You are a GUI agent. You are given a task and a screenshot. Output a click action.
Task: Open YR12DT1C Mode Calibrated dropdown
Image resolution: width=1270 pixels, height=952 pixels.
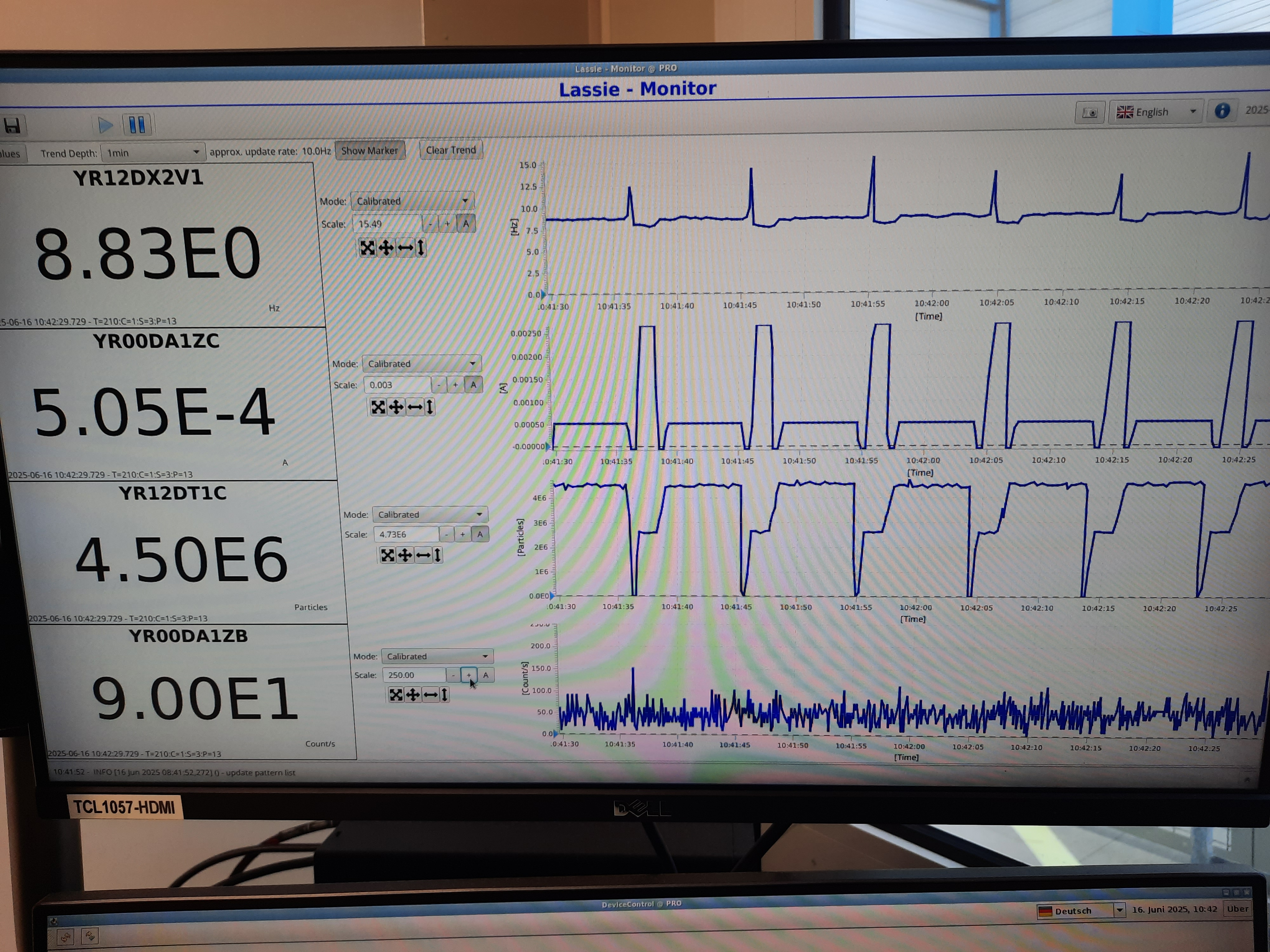tap(430, 514)
